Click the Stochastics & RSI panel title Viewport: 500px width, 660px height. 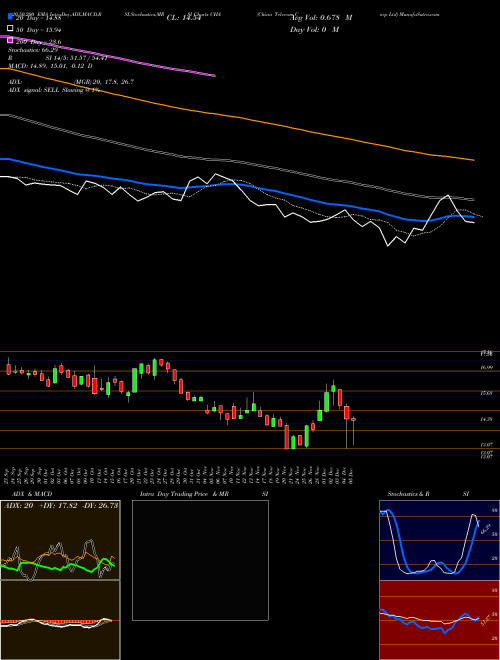pyautogui.click(x=428, y=494)
